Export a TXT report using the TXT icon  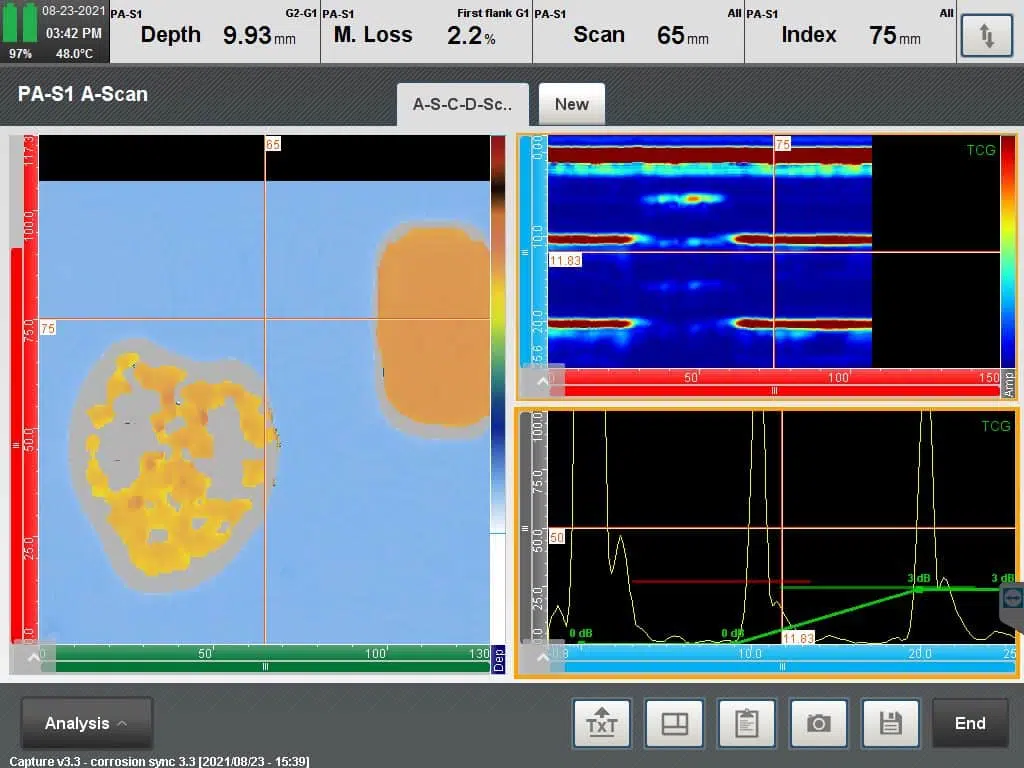[x=601, y=722]
